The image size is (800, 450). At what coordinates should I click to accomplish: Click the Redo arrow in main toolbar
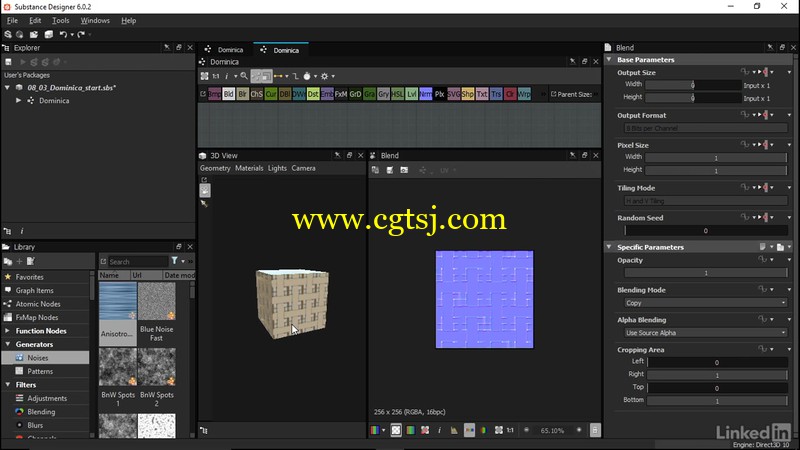coord(81,34)
